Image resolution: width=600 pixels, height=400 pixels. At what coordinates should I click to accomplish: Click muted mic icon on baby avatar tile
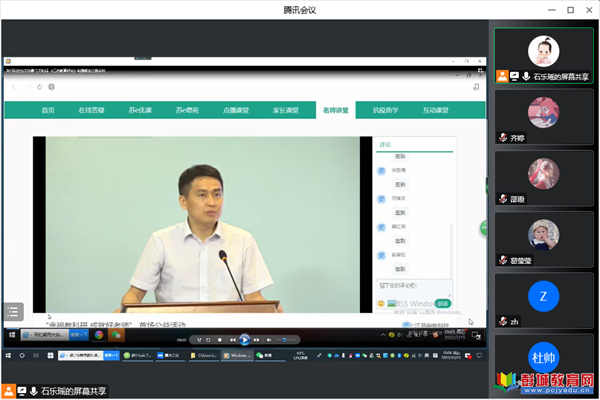tap(503, 260)
